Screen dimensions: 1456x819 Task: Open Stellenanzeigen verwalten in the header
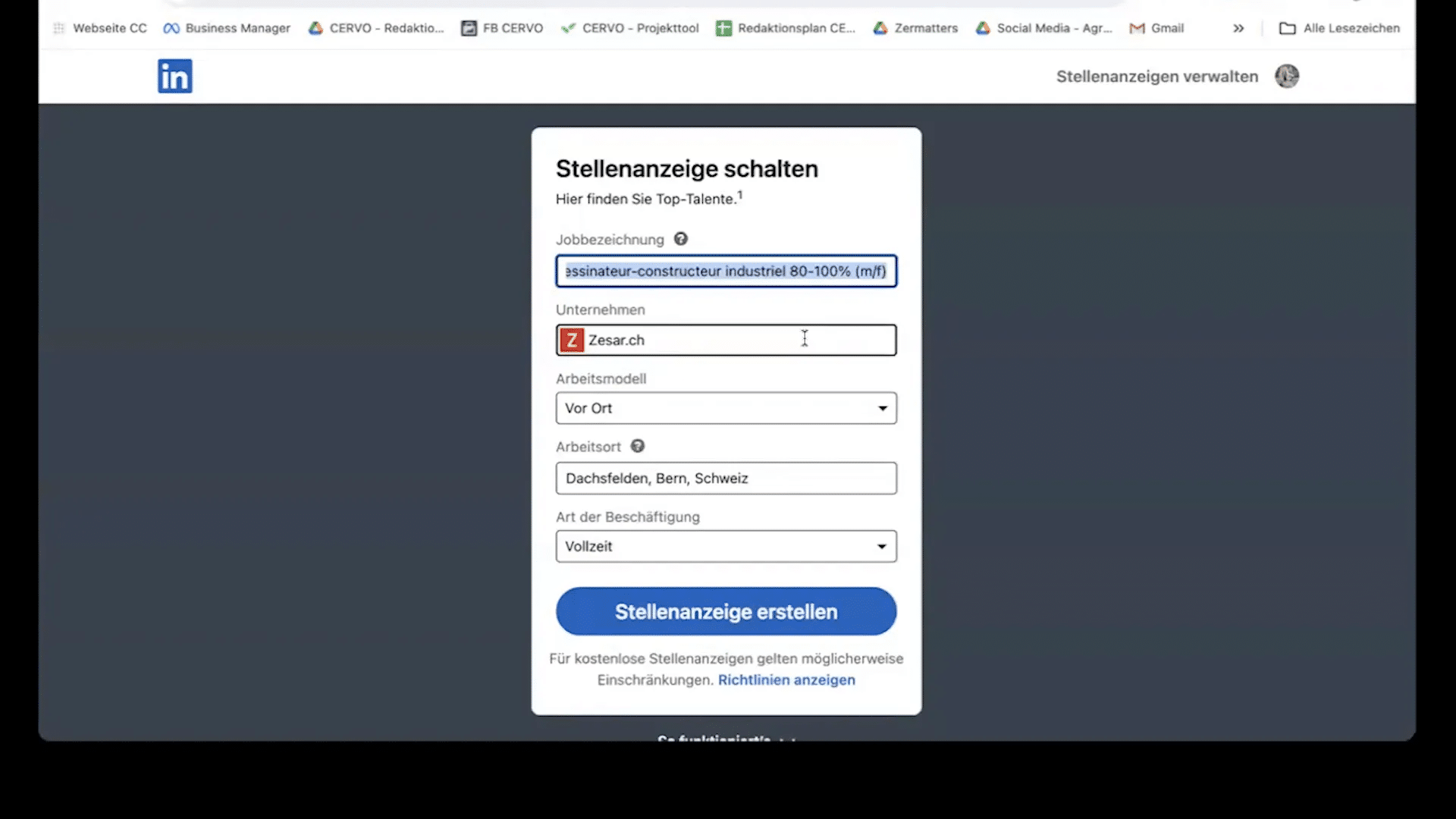coord(1156,76)
